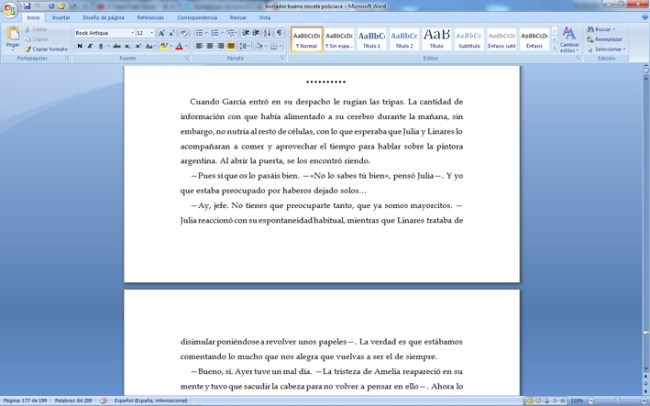Switch to Print Layout view in status bar

tap(530, 401)
